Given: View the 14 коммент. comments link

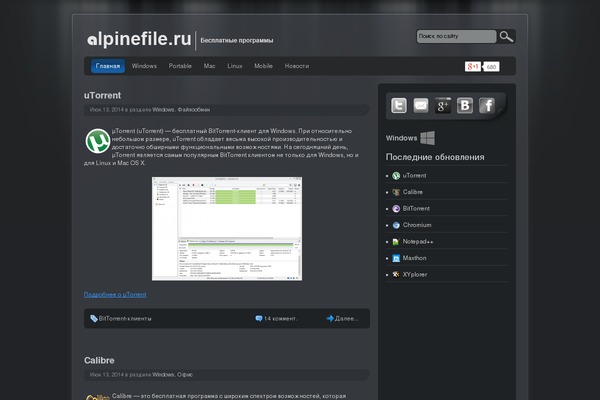Looking at the screenshot, I should coord(280,318).
